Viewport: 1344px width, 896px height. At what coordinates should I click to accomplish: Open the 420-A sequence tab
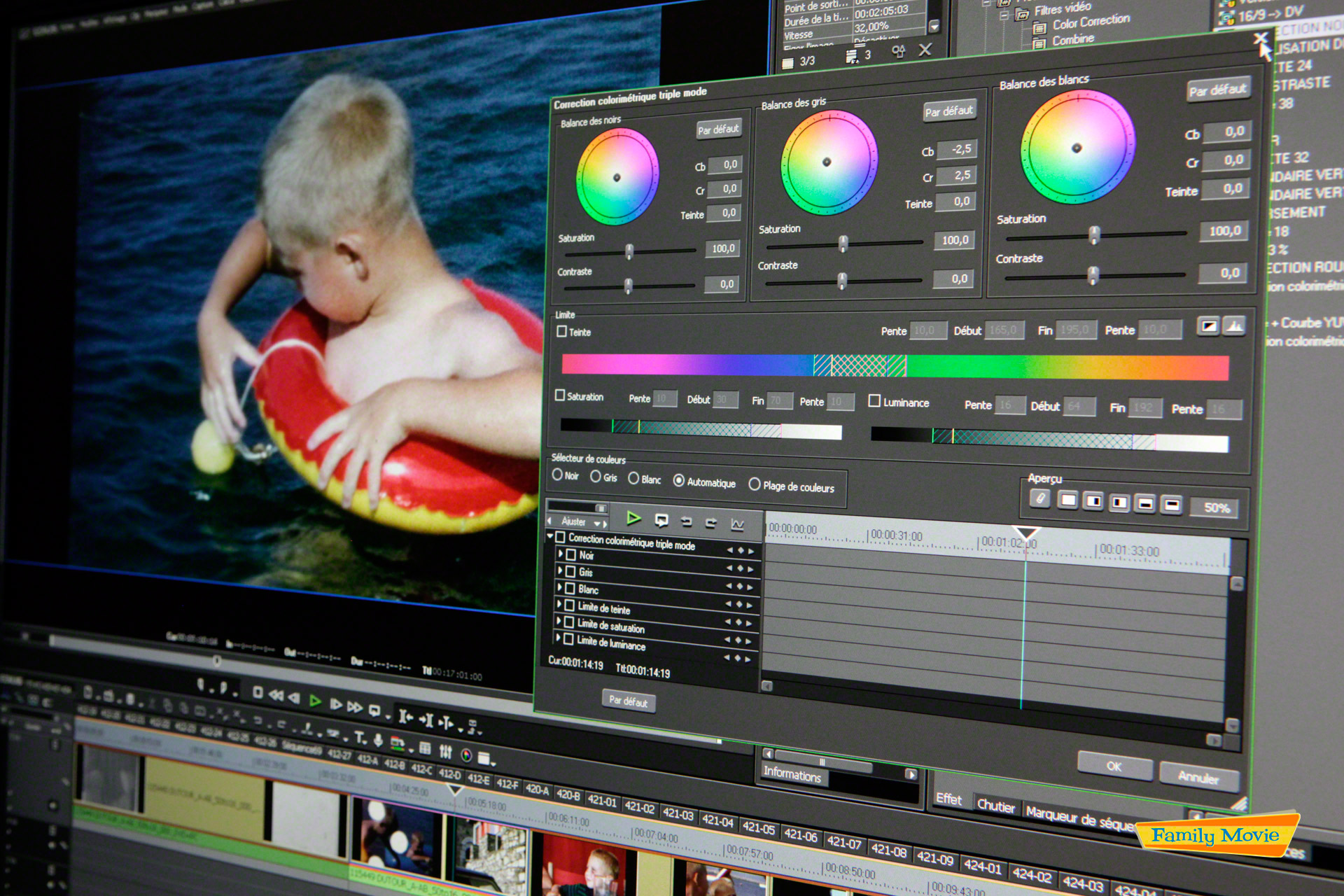pos(537,790)
